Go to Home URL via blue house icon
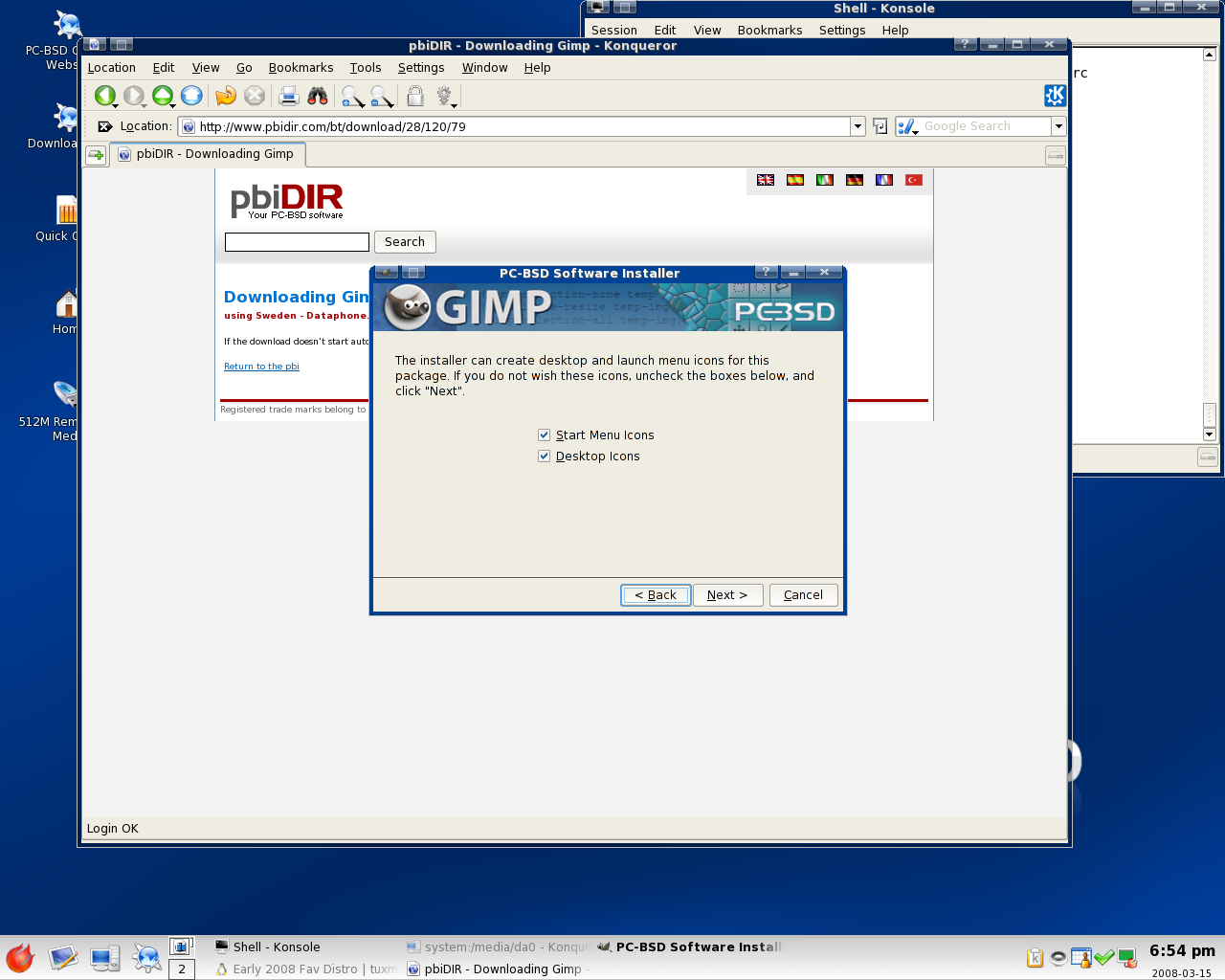 point(191,96)
